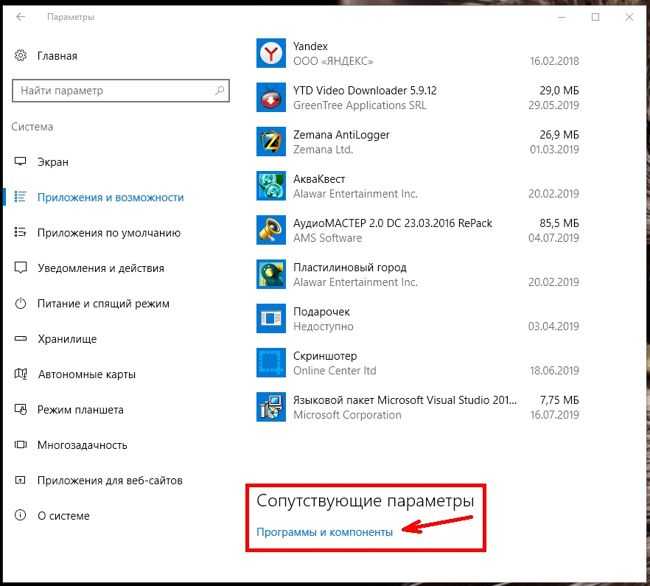Open Хранилище settings
This screenshot has height=586, width=650.
(x=67, y=339)
